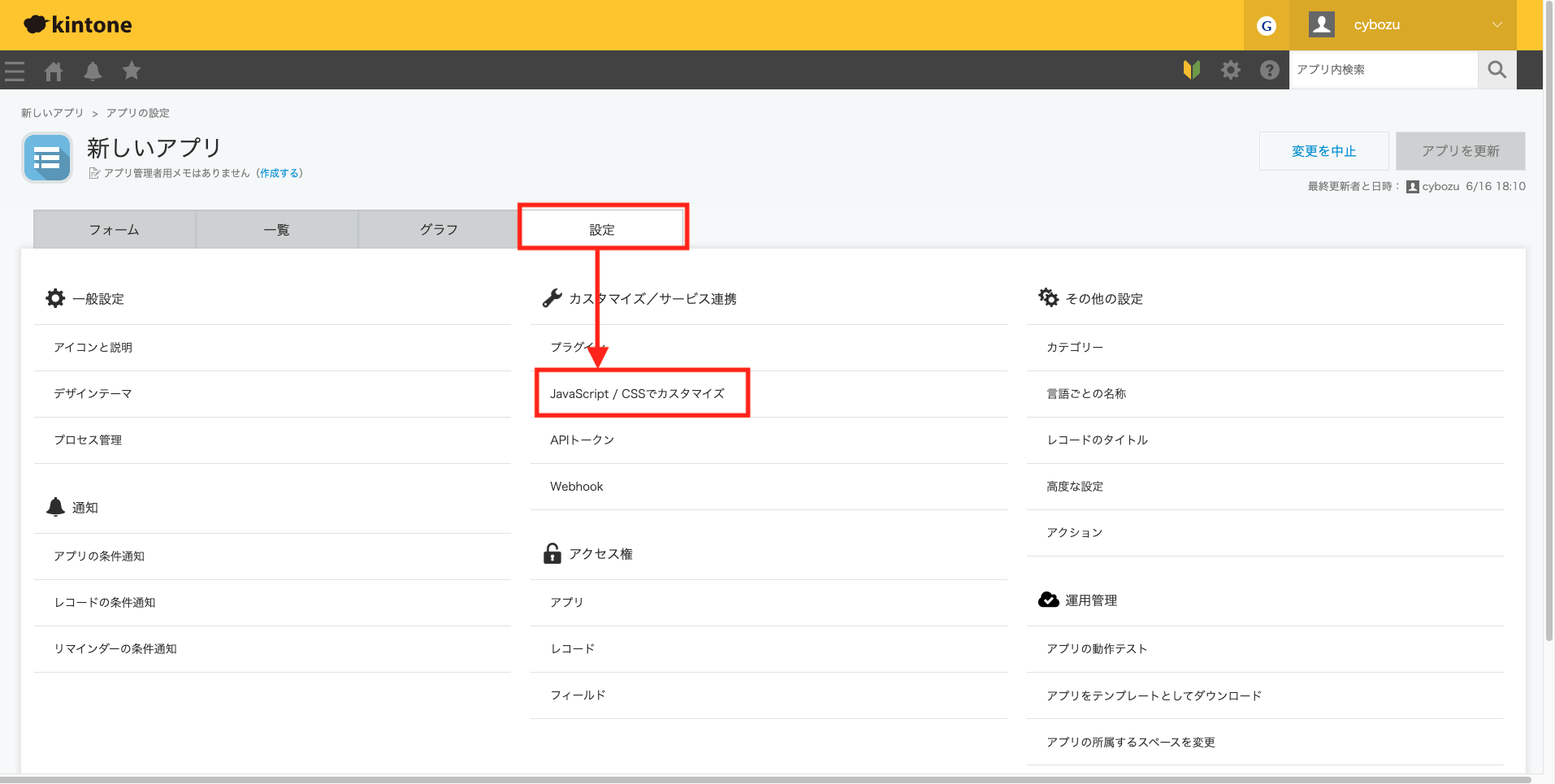Expand the cybozu account dropdown arrow

[x=1497, y=24]
